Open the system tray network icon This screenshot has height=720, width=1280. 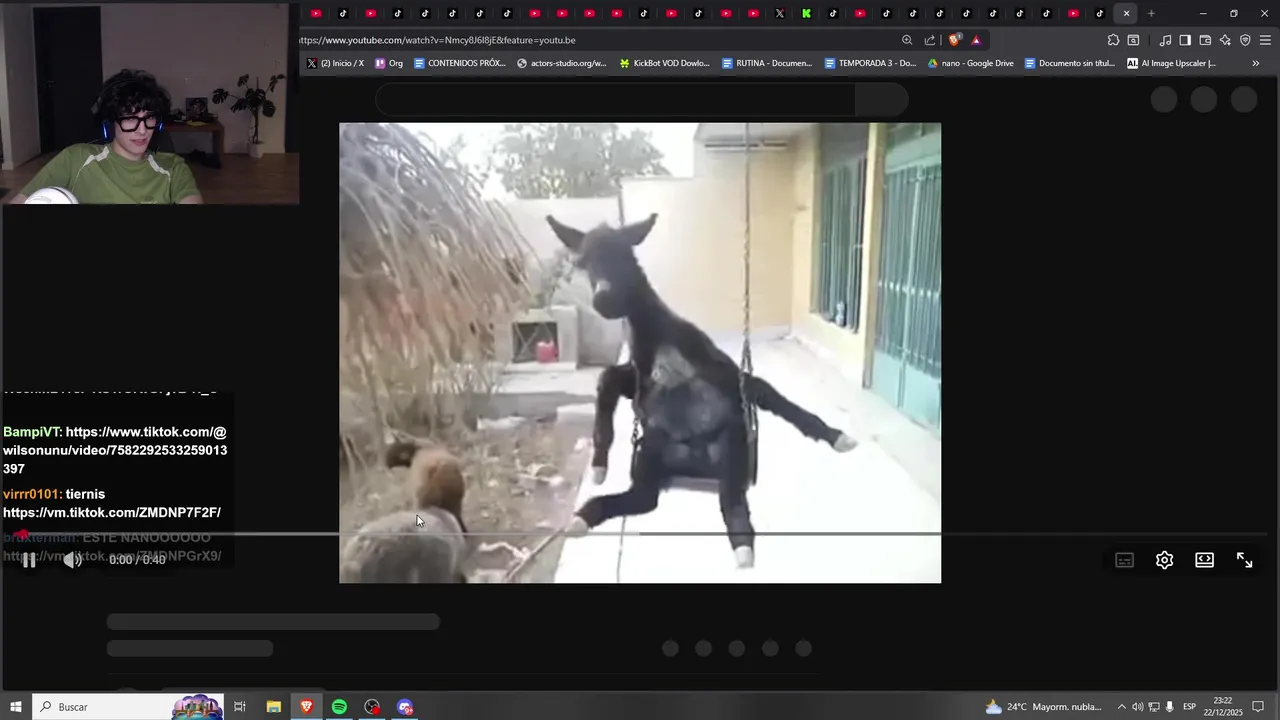point(1153,707)
